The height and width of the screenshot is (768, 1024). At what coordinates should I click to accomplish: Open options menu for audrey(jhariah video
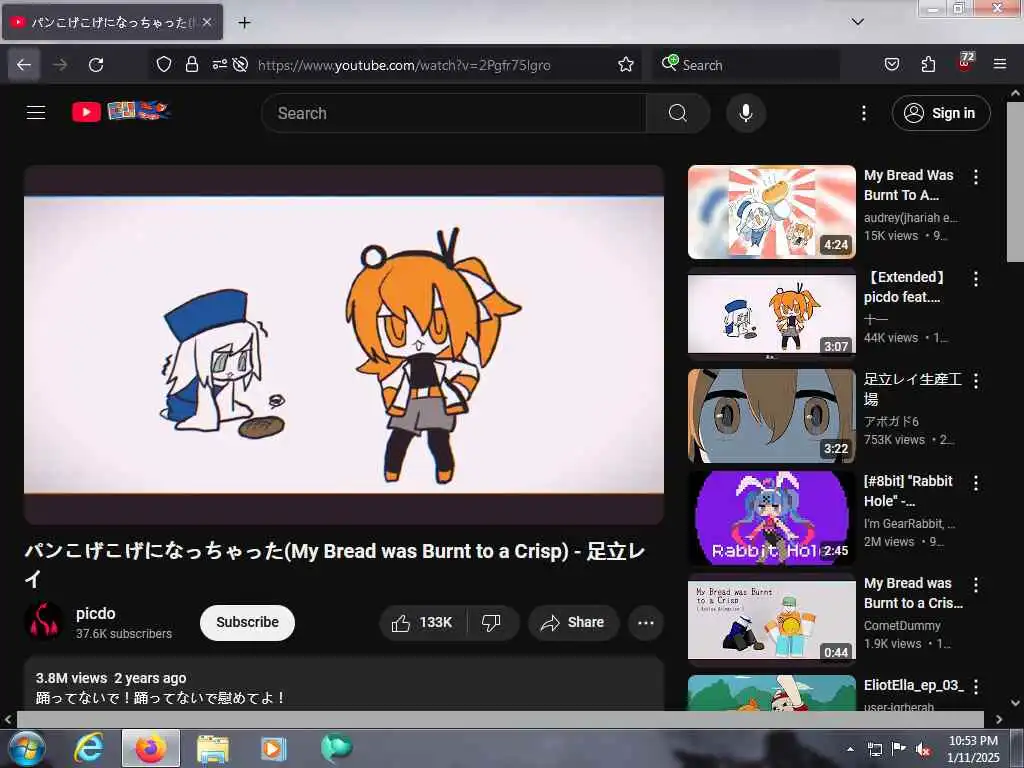click(x=976, y=177)
